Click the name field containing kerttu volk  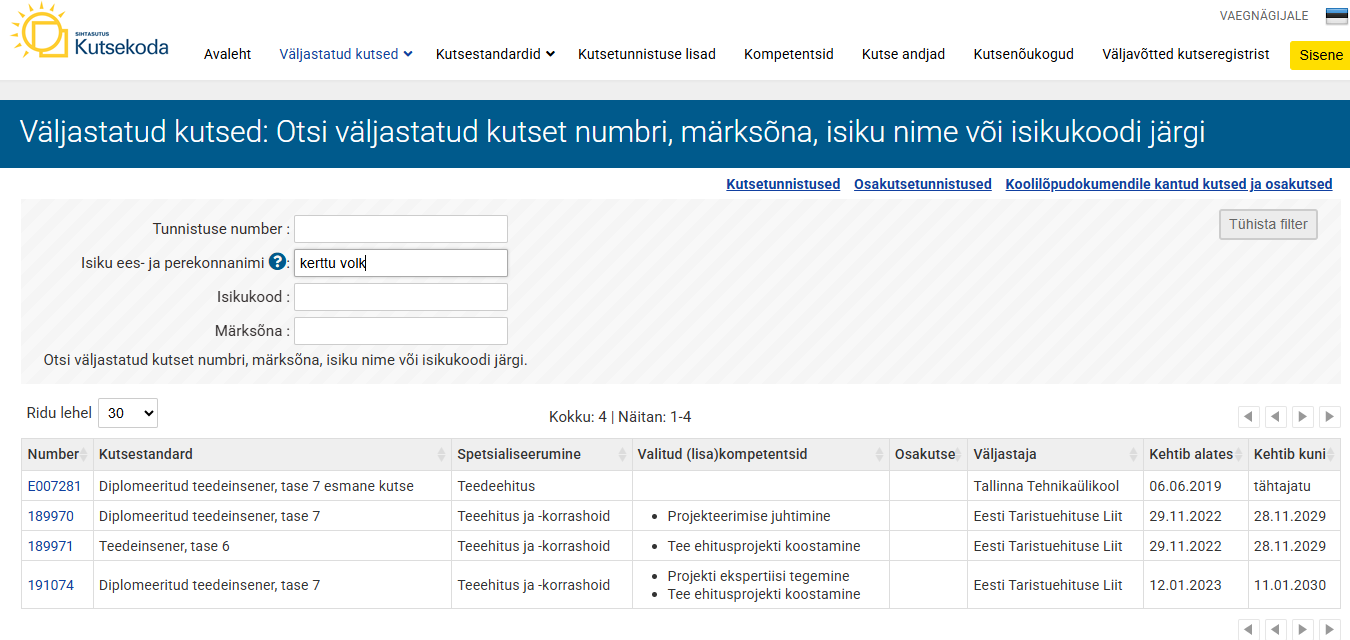pos(401,263)
